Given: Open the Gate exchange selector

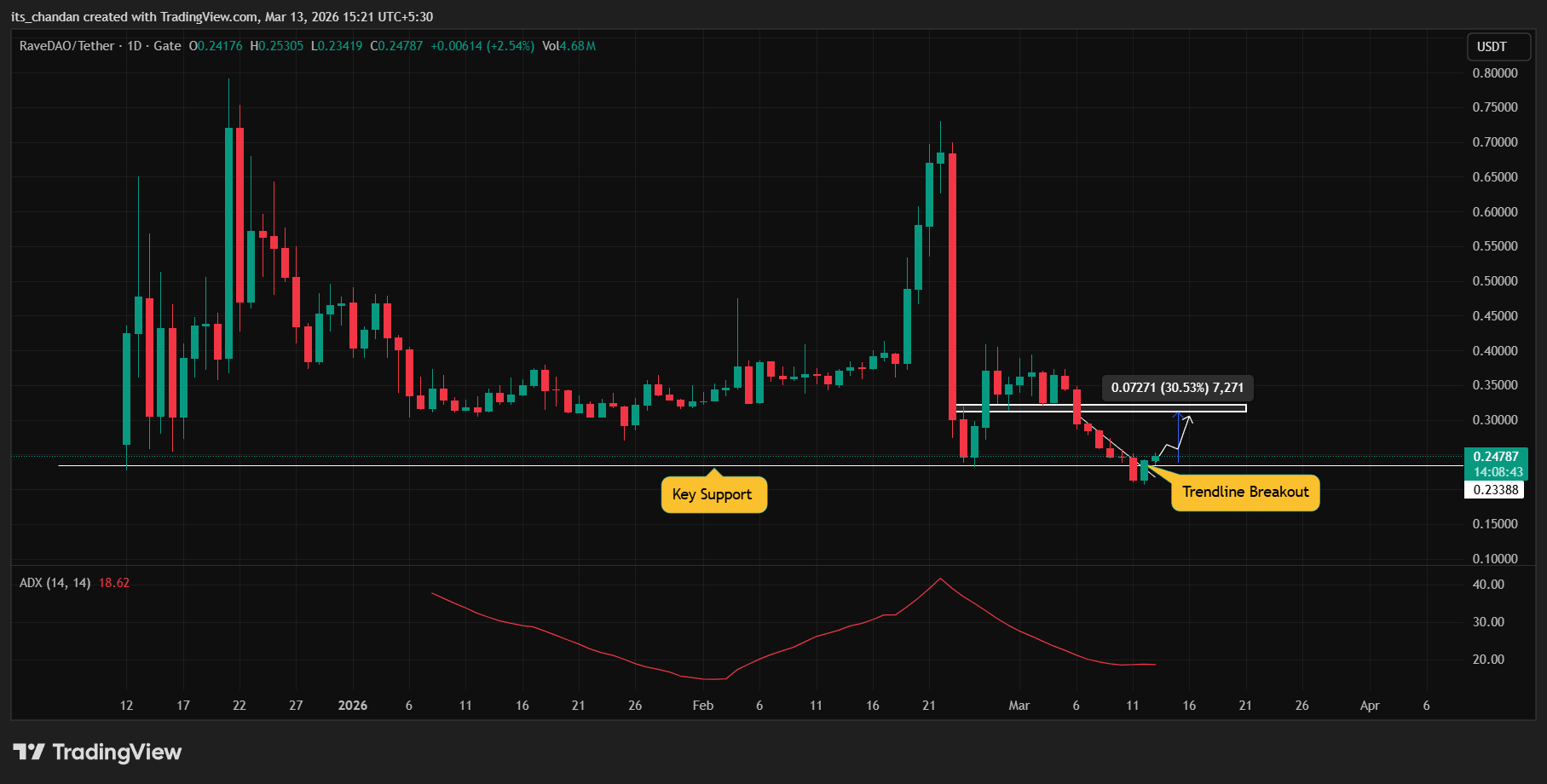Looking at the screenshot, I should click(x=167, y=46).
